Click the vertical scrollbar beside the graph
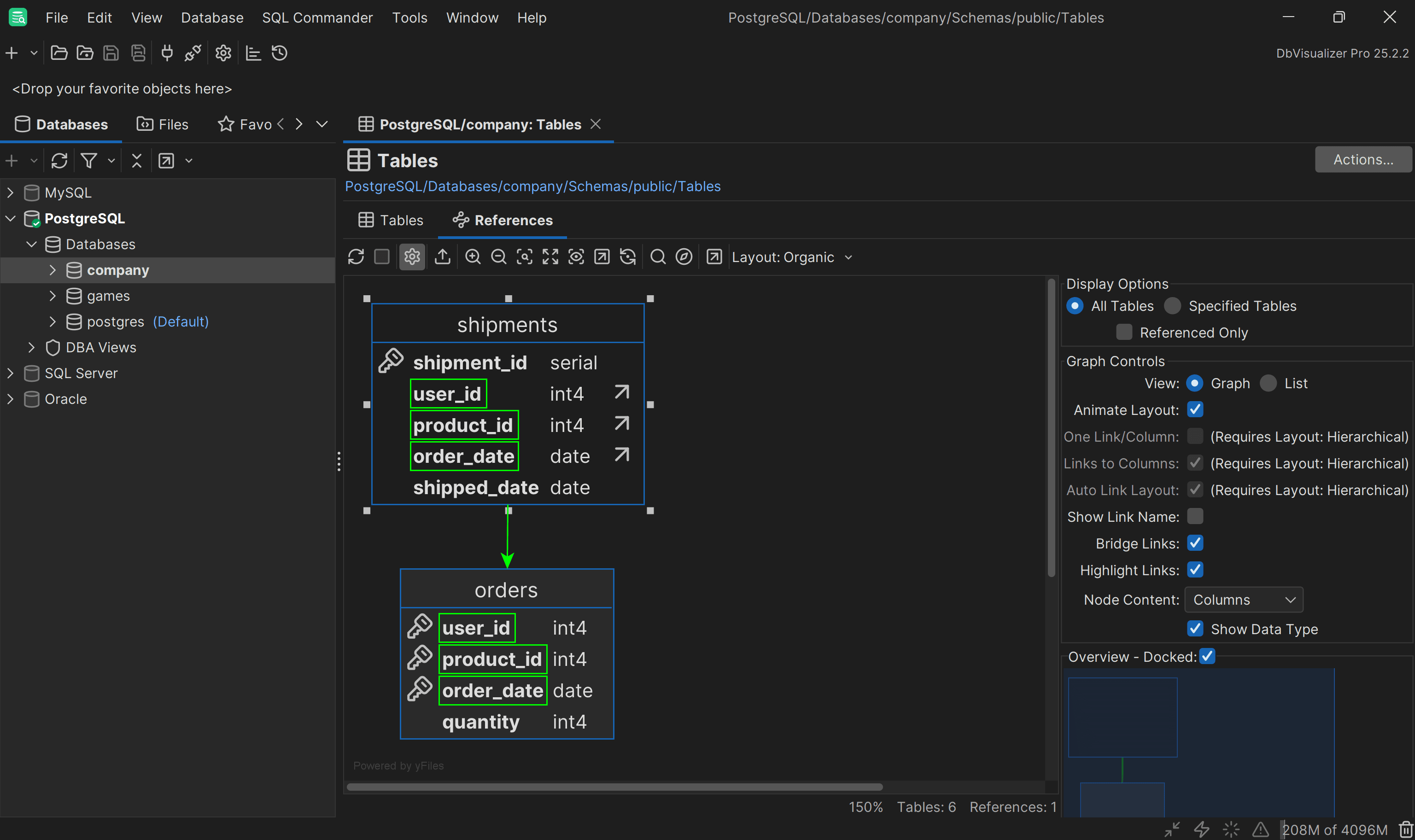Viewport: 1415px width, 840px height. [1052, 427]
